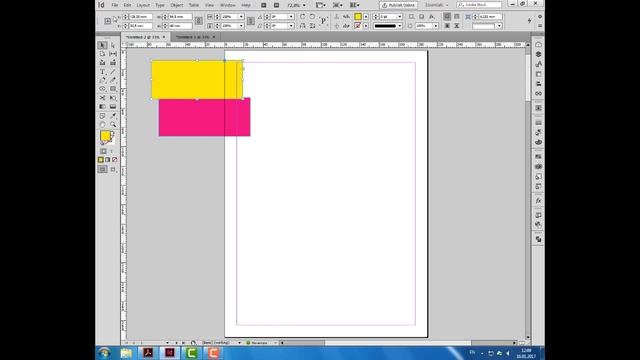
Task: Click the Publish Online button
Action: (x=398, y=5)
